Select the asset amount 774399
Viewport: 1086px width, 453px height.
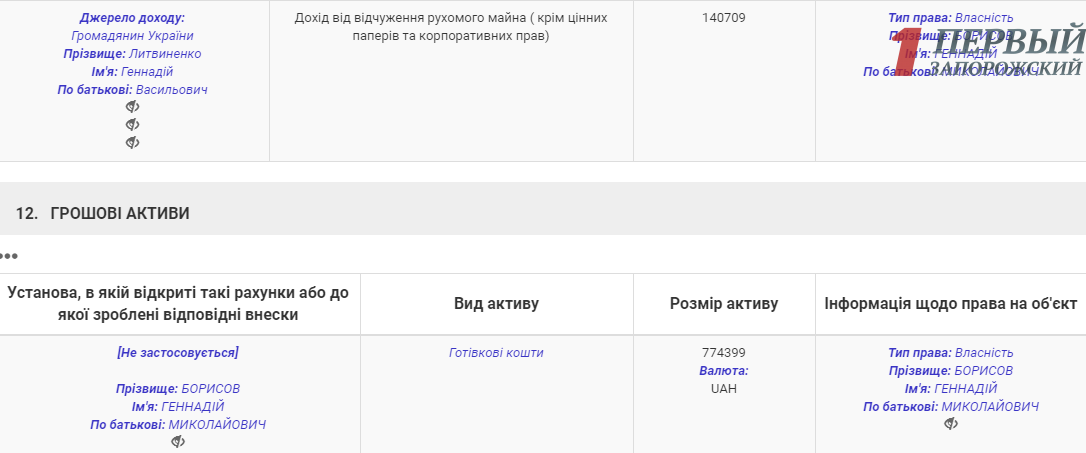(724, 353)
